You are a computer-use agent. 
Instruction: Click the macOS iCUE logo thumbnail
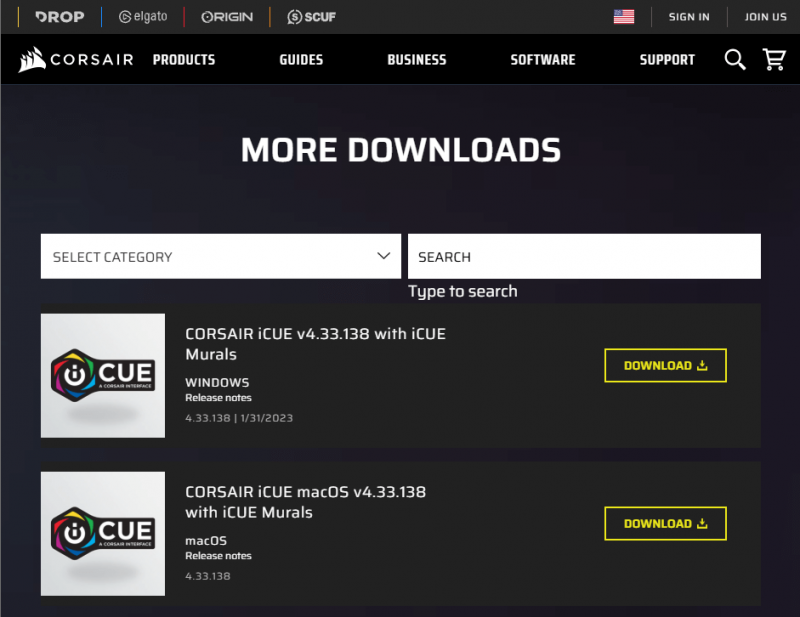coord(103,534)
